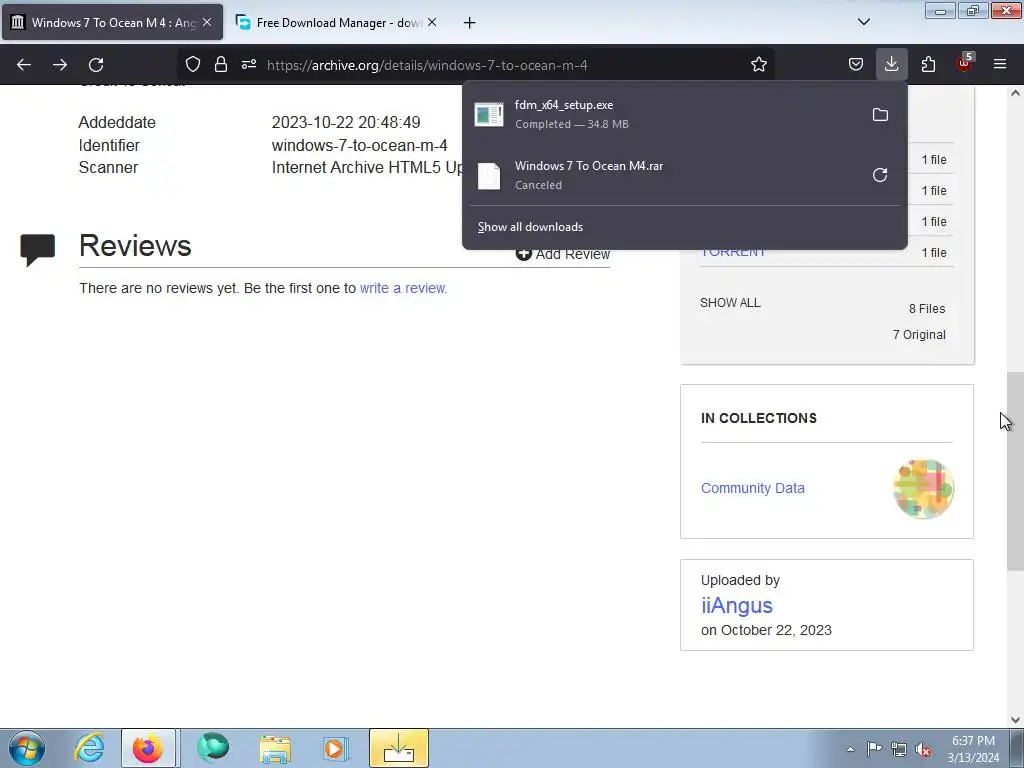The height and width of the screenshot is (768, 1024).
Task: Click the Community Data thumbnail image
Action: click(x=923, y=489)
